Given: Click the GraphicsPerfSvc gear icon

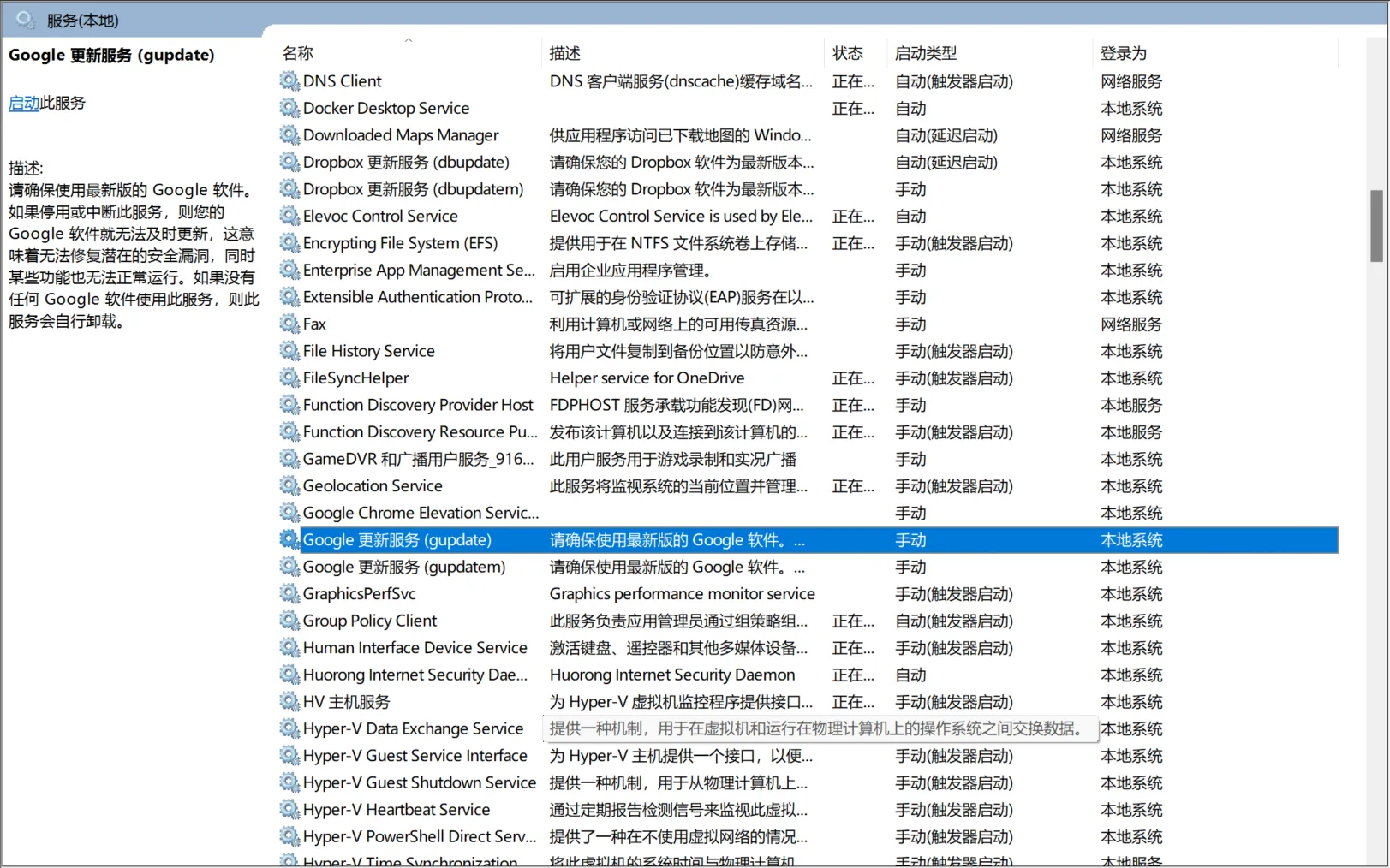Looking at the screenshot, I should 289,594.
